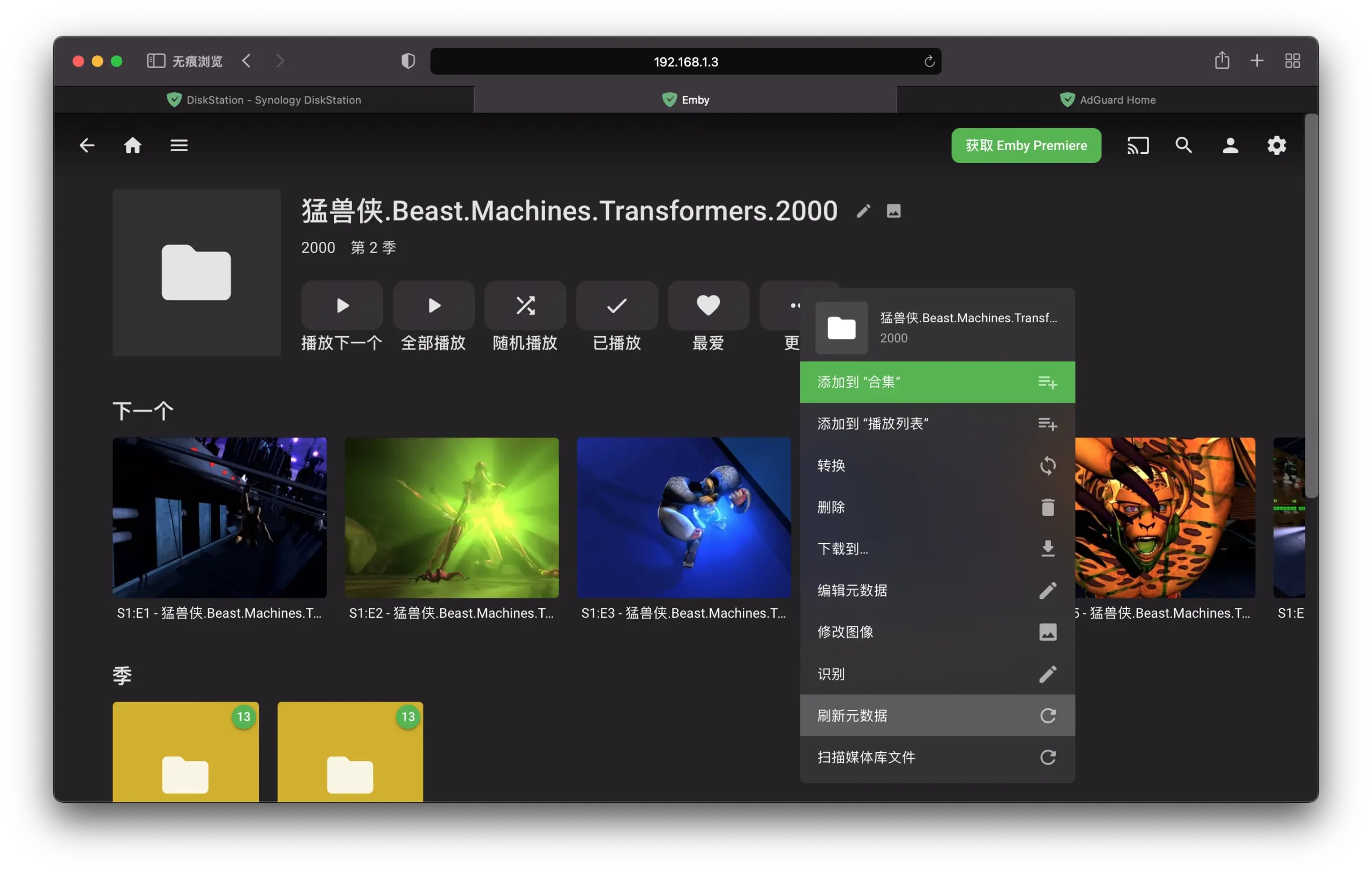Click the 随机播放 shuffle button

point(525,306)
